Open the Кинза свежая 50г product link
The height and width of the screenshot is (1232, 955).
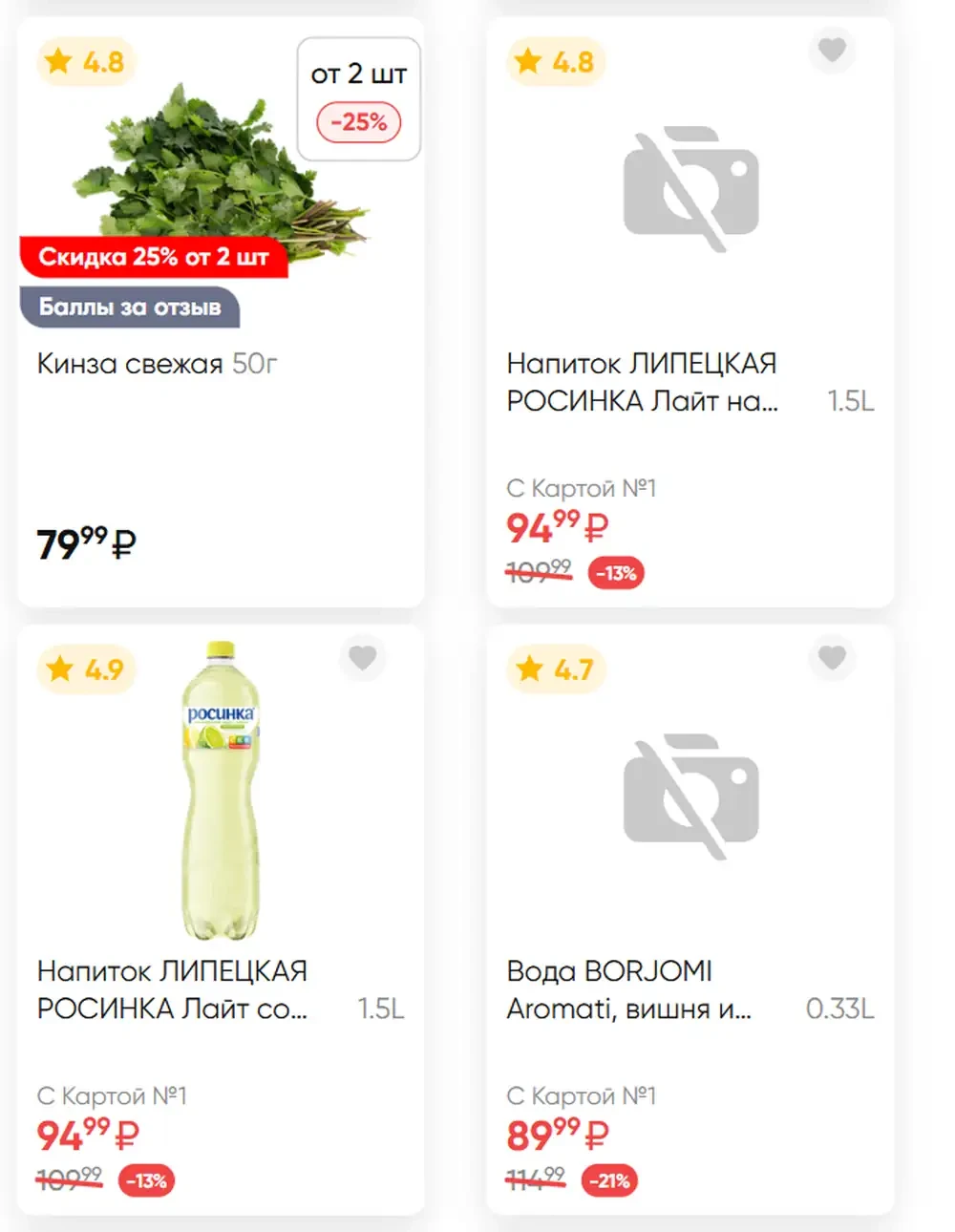tap(157, 364)
